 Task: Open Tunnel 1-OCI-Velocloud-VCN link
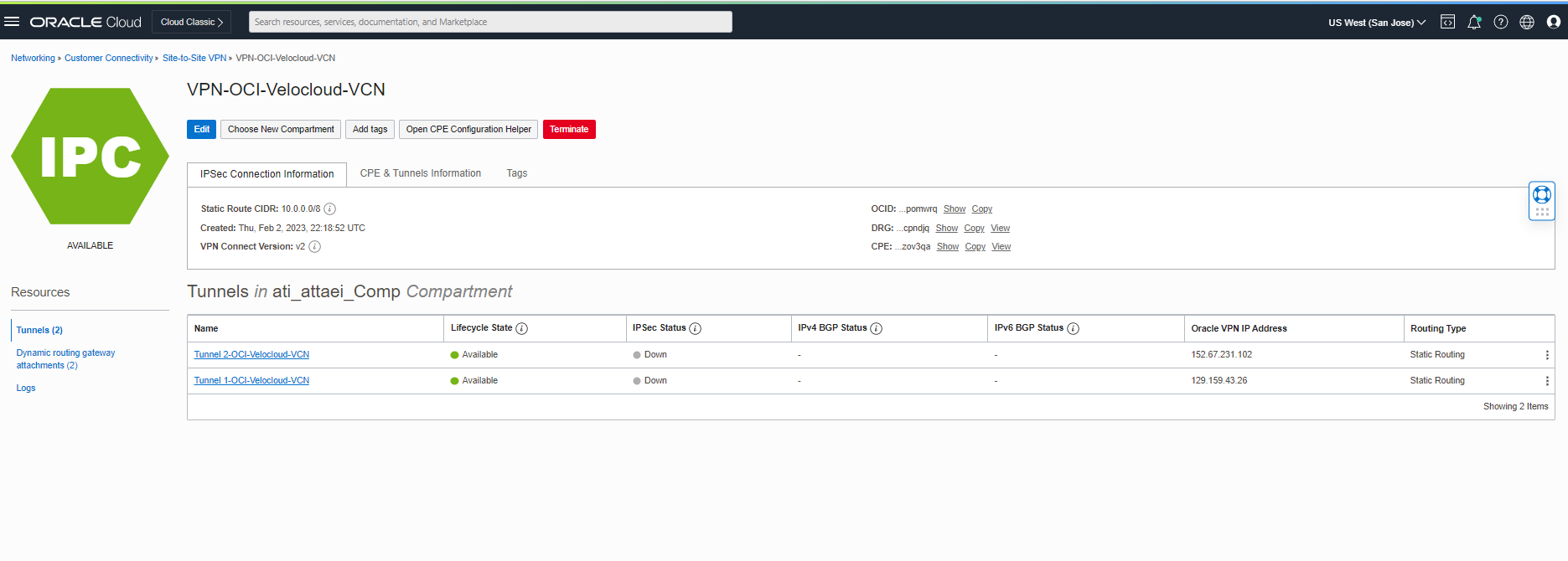(251, 381)
